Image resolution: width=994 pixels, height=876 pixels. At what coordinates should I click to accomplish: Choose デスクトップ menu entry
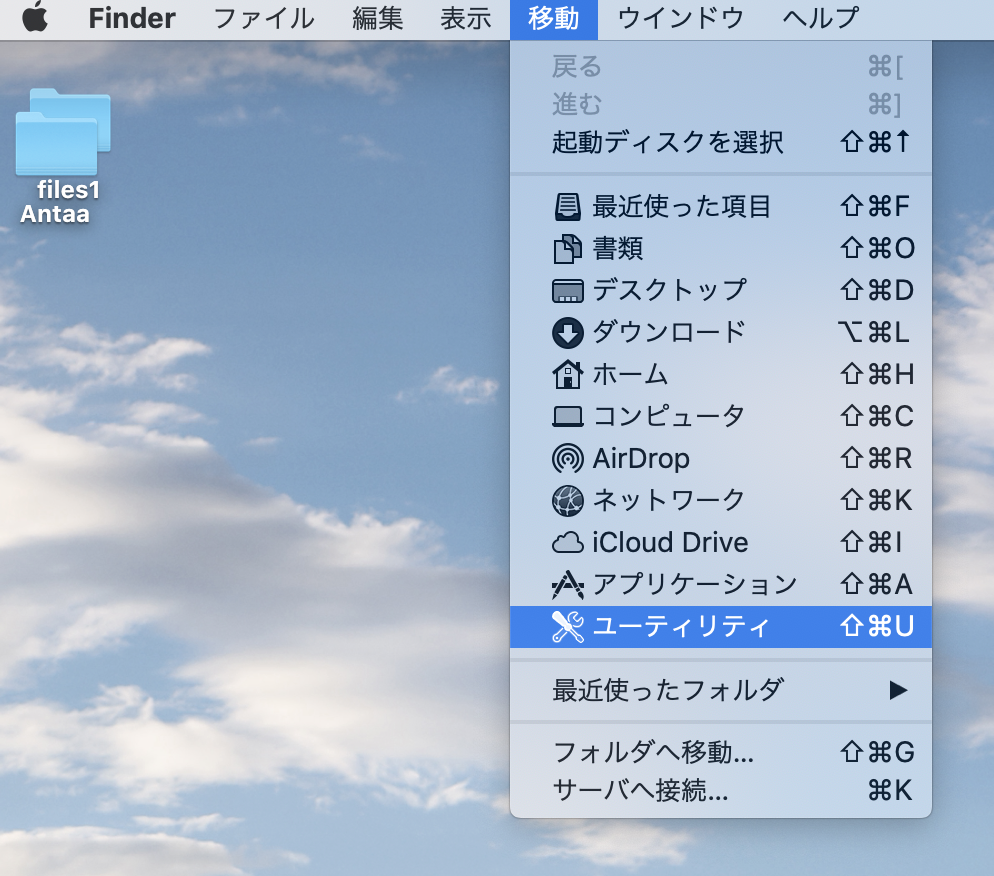721,291
